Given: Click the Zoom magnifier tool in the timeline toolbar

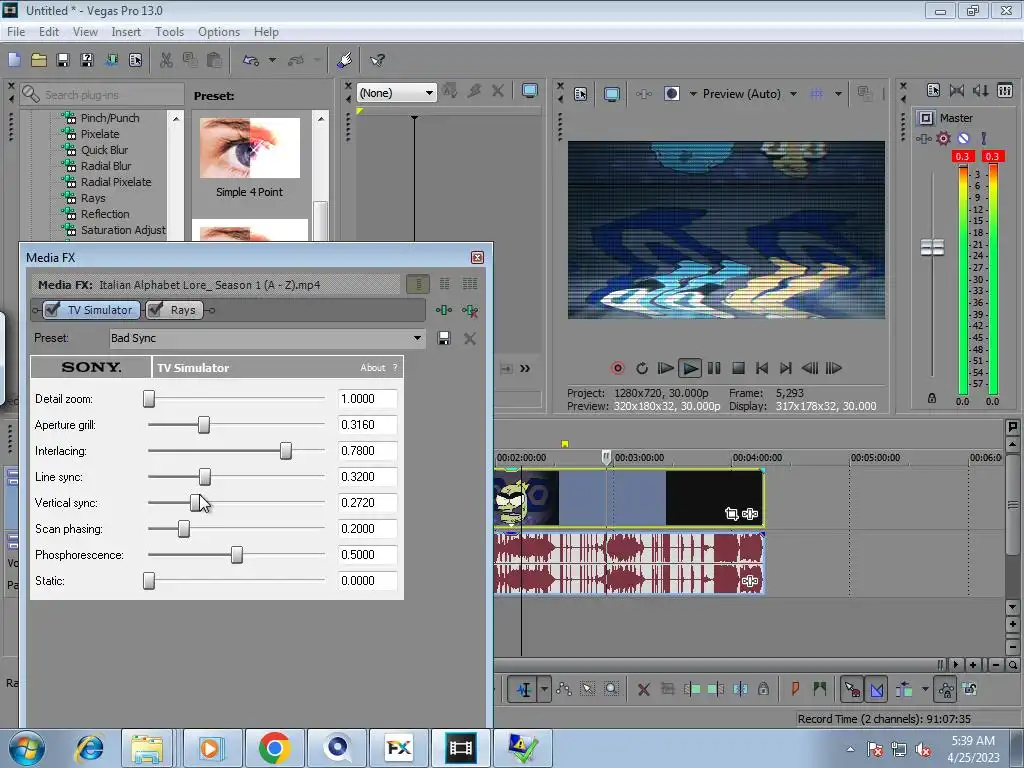Looking at the screenshot, I should click(611, 689).
